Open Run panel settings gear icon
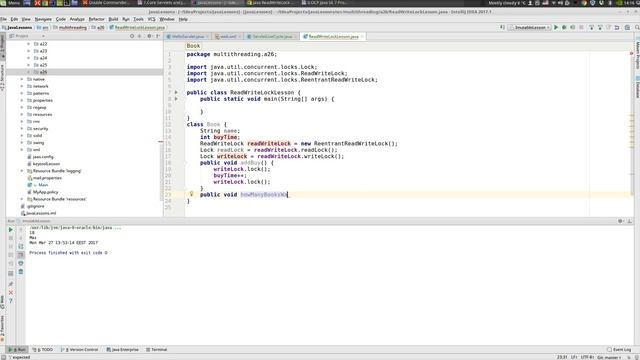The height and width of the screenshot is (360, 640). click(x=620, y=221)
